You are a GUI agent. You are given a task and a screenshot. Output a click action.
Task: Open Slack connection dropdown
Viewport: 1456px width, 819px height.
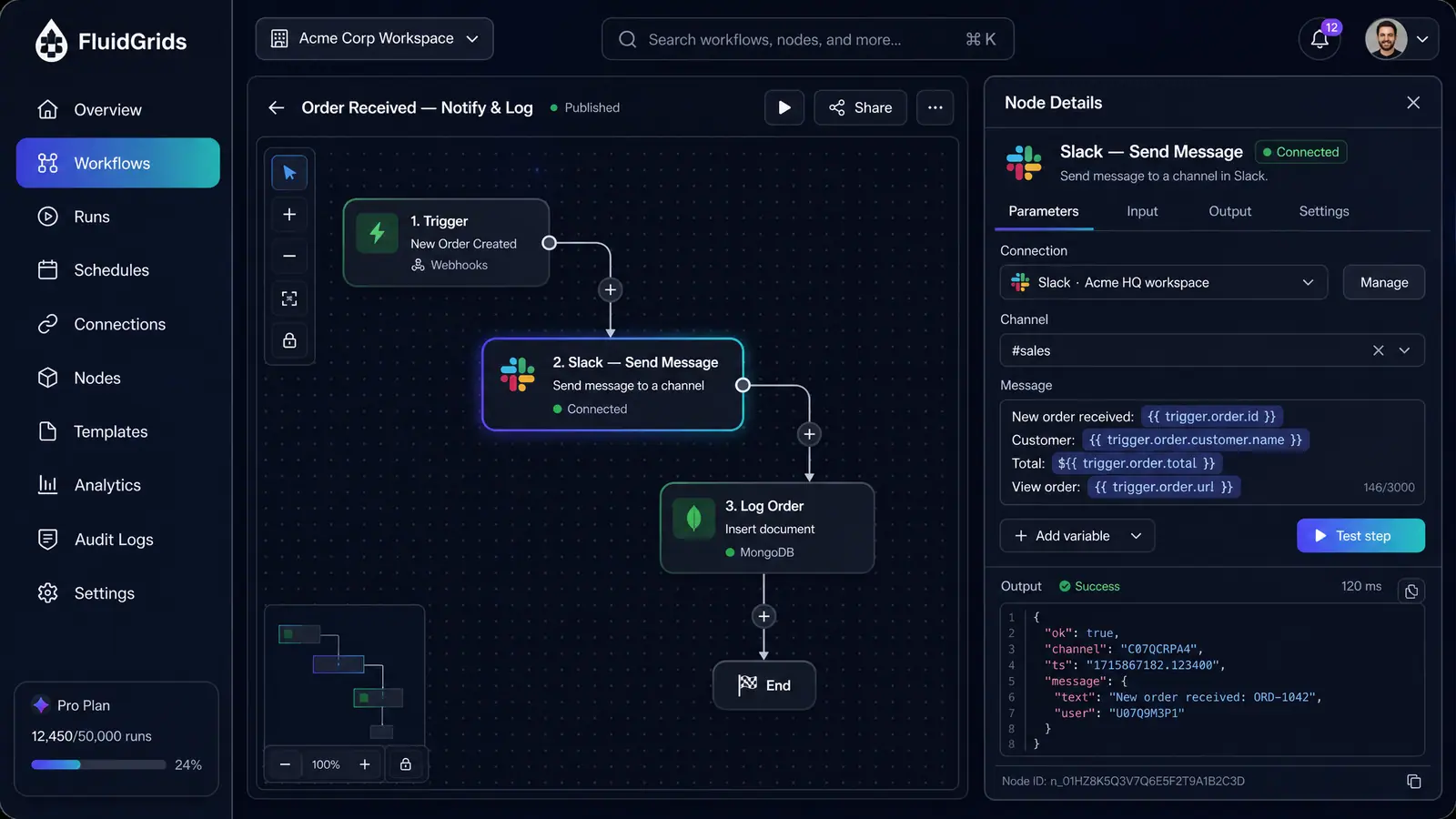(1164, 283)
